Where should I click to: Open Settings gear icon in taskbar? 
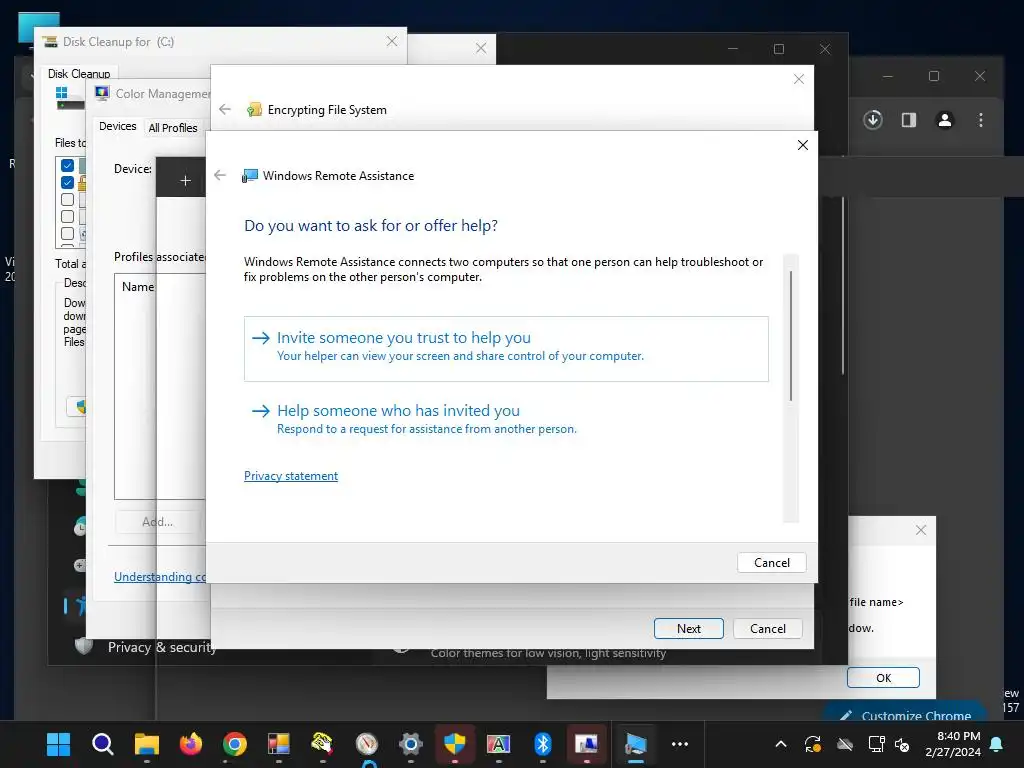pyautogui.click(x=411, y=743)
